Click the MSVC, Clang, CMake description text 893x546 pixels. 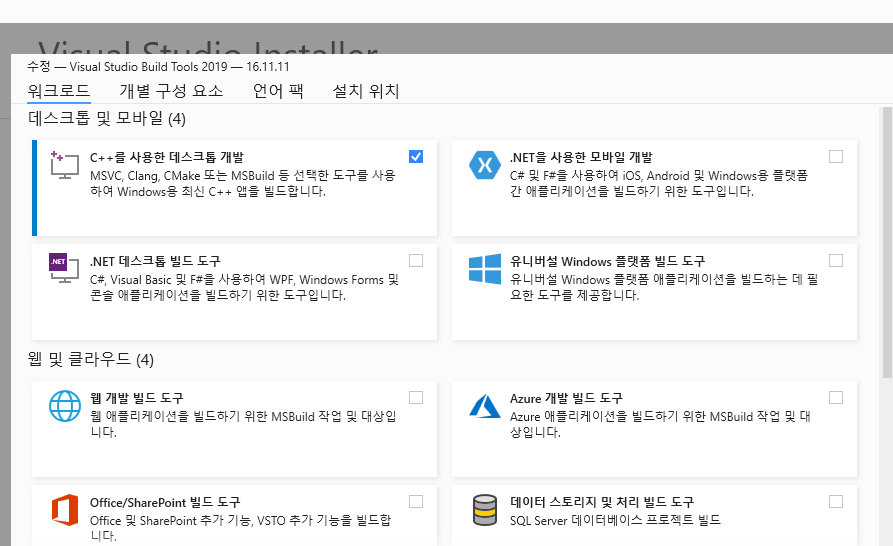243,183
